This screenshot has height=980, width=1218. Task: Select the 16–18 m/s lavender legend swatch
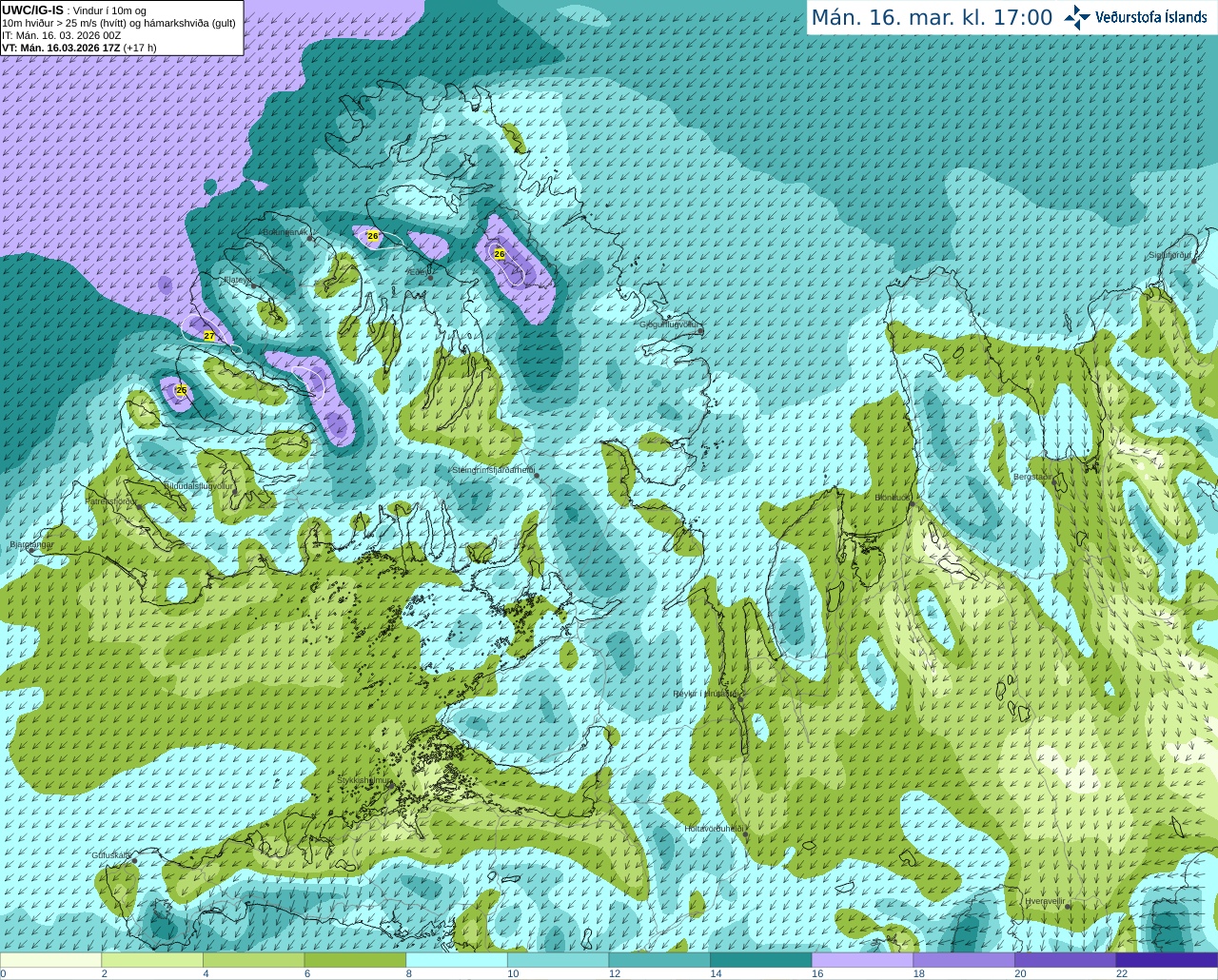click(x=862, y=960)
